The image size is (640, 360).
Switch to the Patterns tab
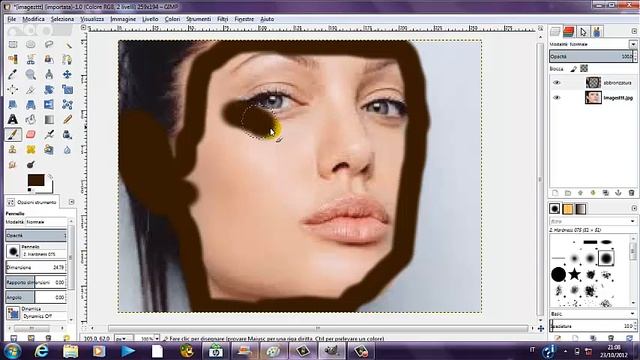click(567, 209)
